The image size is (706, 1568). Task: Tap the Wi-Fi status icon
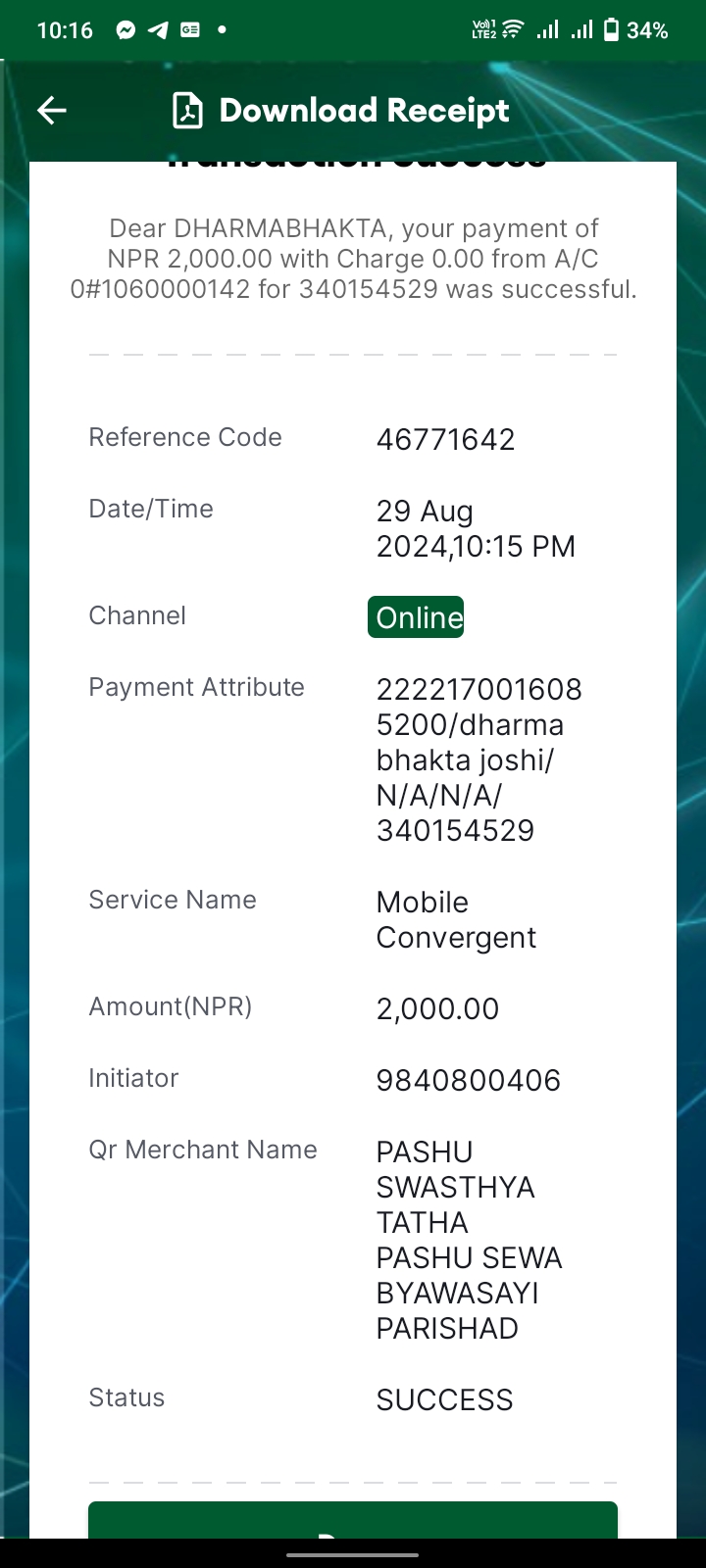[x=512, y=30]
